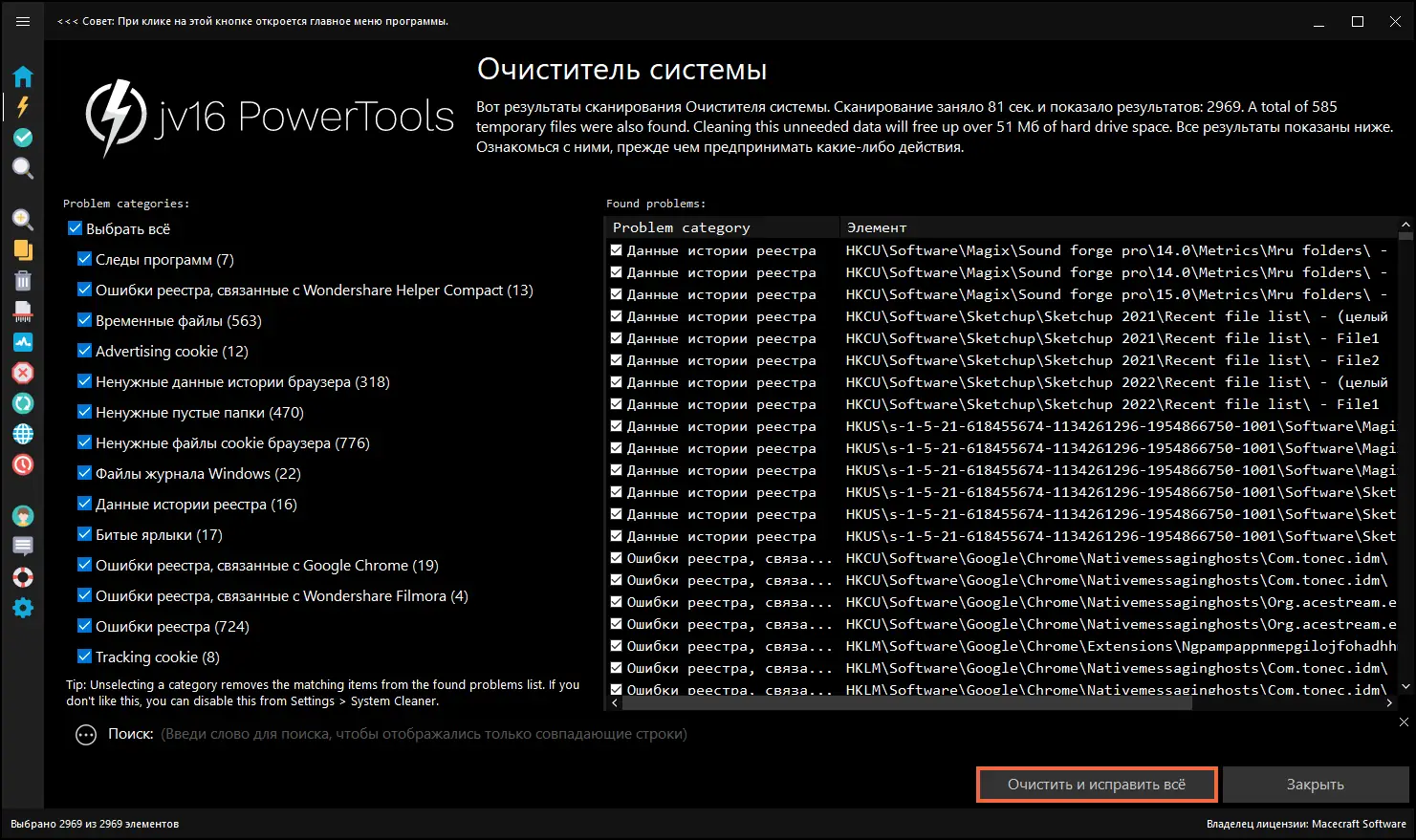Viewport: 1416px width, 840px height.
Task: Click license owner Macecraft Software text
Action: pyautogui.click(x=1306, y=824)
